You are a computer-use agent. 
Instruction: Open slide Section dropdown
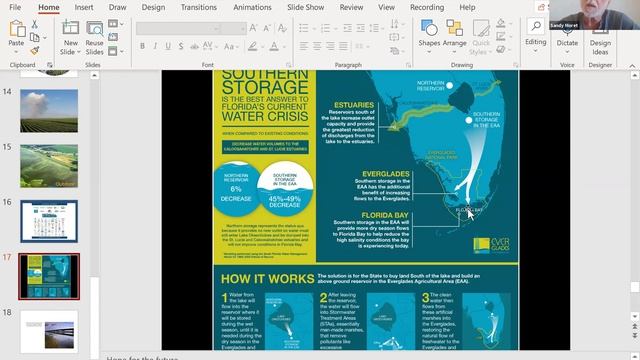click(x=116, y=51)
